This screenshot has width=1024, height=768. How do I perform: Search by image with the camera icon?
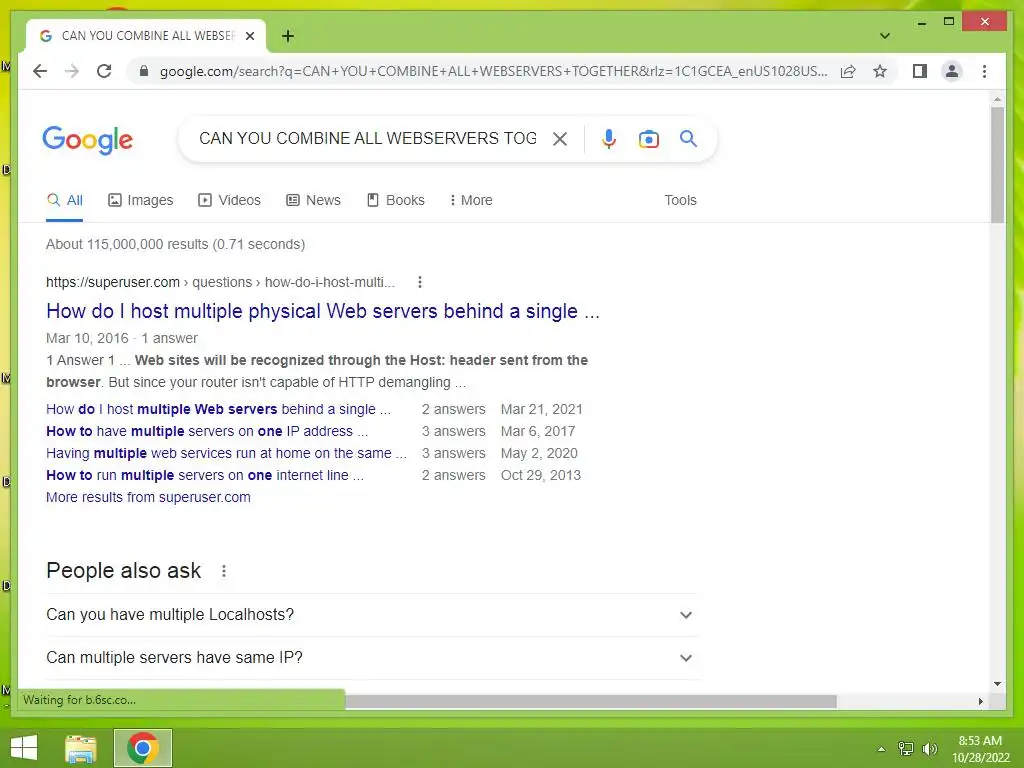coord(648,139)
